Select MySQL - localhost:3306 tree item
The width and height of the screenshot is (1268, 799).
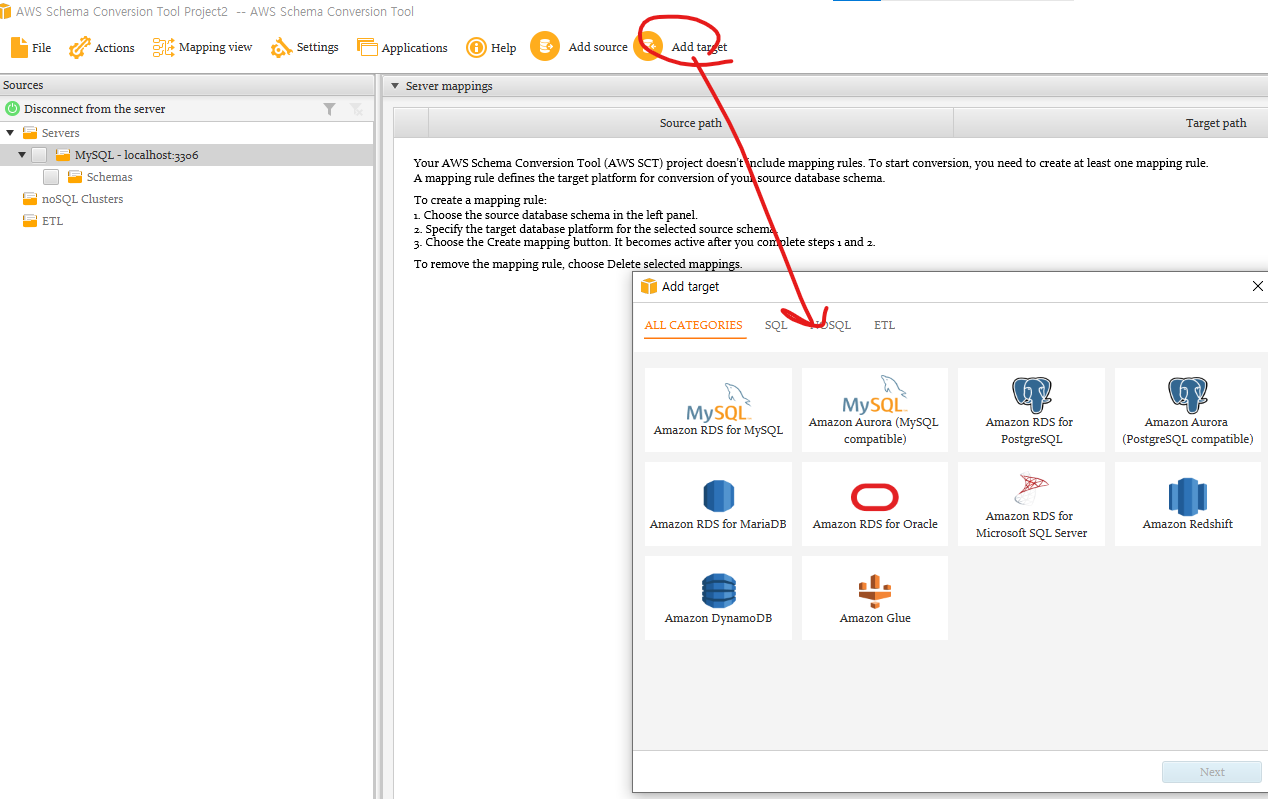click(x=136, y=155)
